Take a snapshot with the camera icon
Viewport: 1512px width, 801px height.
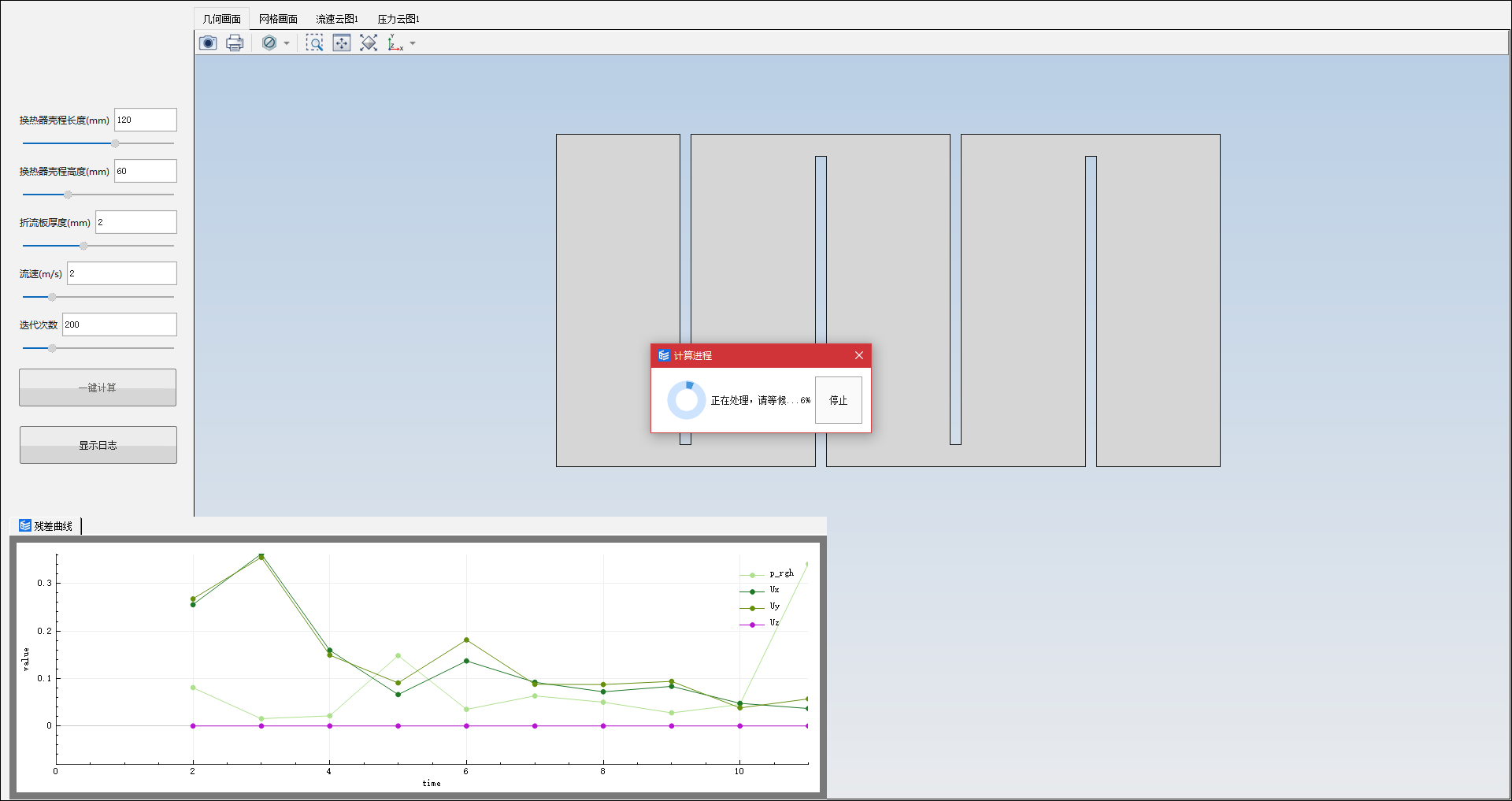tap(208, 43)
